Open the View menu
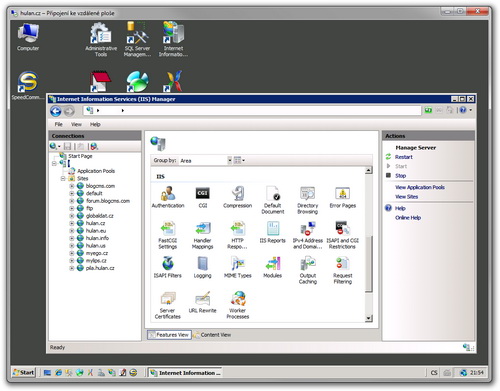 click(x=76, y=124)
